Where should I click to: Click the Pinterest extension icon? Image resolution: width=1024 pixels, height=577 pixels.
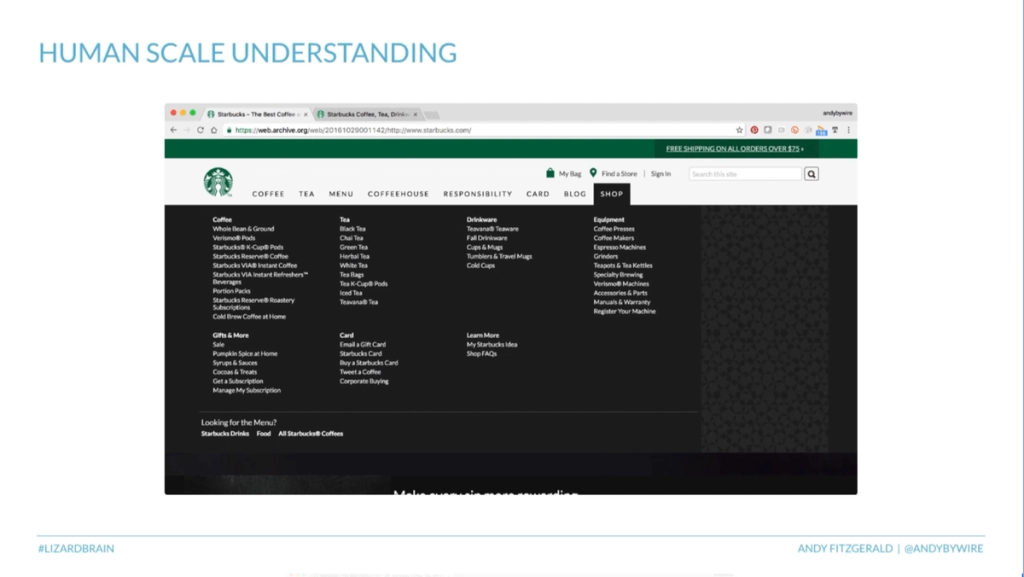click(754, 130)
